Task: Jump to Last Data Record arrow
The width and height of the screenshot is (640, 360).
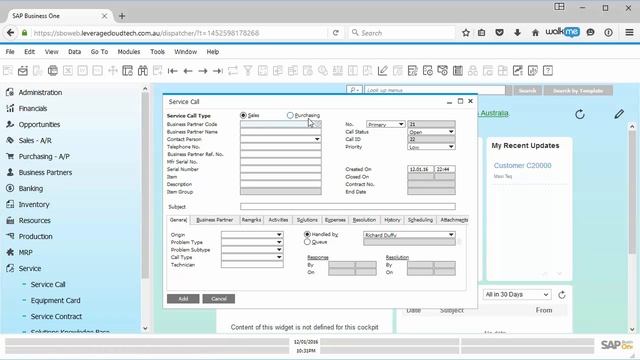Action: tap(218, 71)
